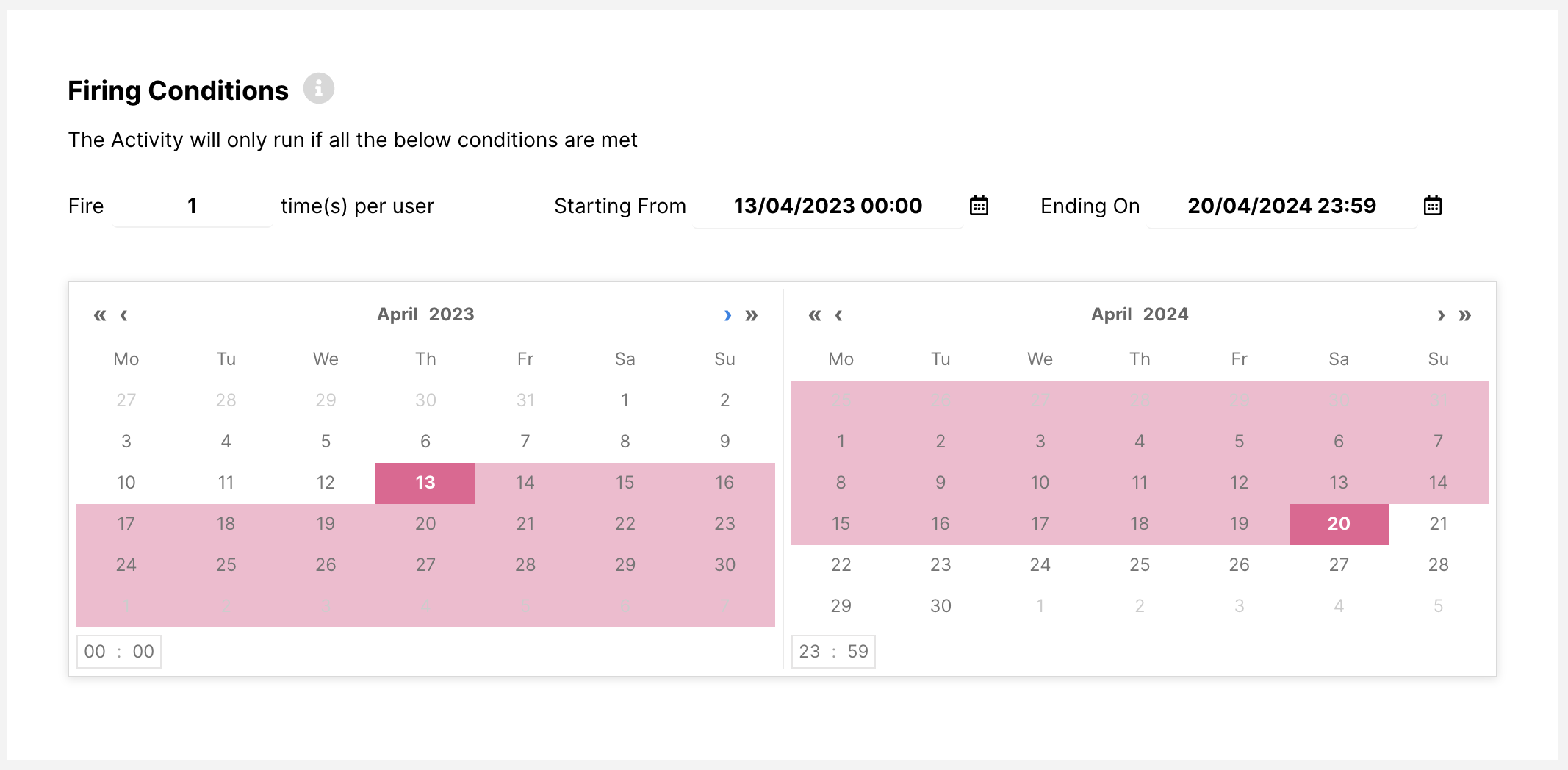Click the 00:00 start time field

[x=119, y=652]
